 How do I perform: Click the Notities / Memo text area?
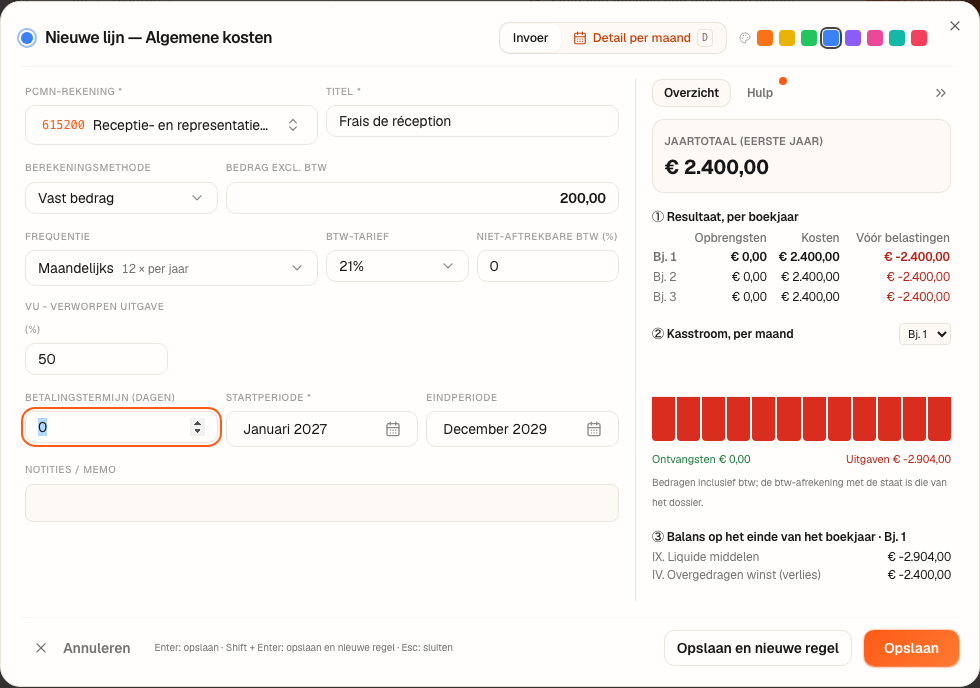[x=322, y=503]
